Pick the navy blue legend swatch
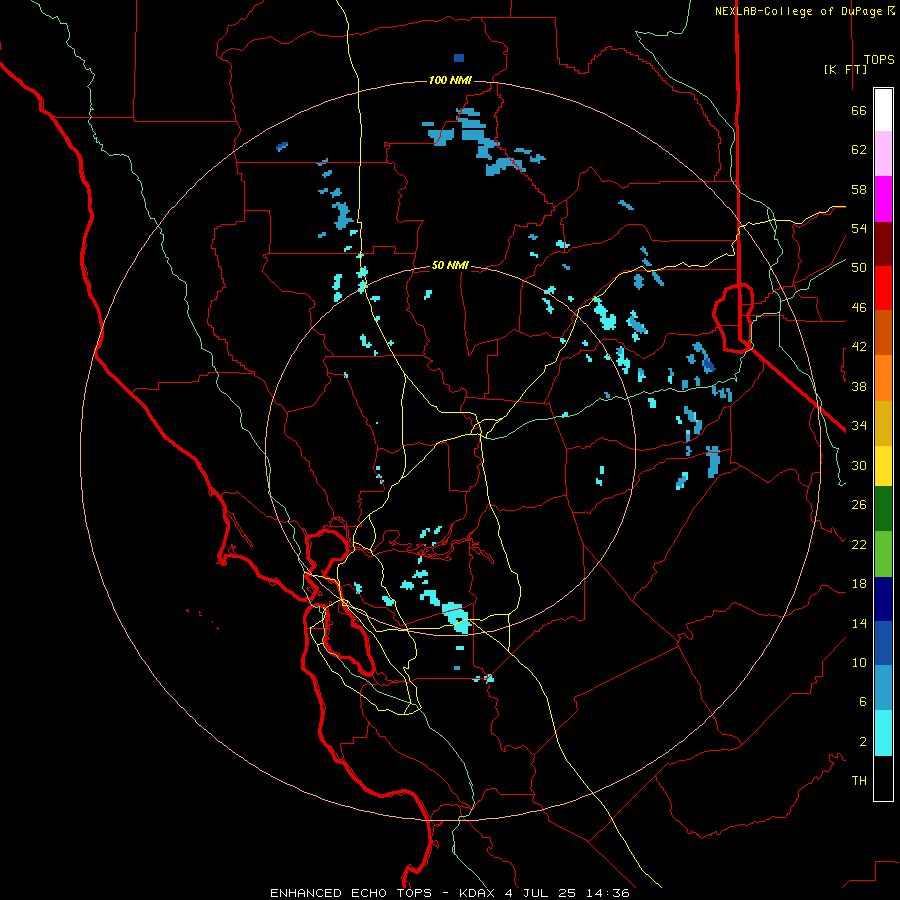900x900 pixels. 883,599
